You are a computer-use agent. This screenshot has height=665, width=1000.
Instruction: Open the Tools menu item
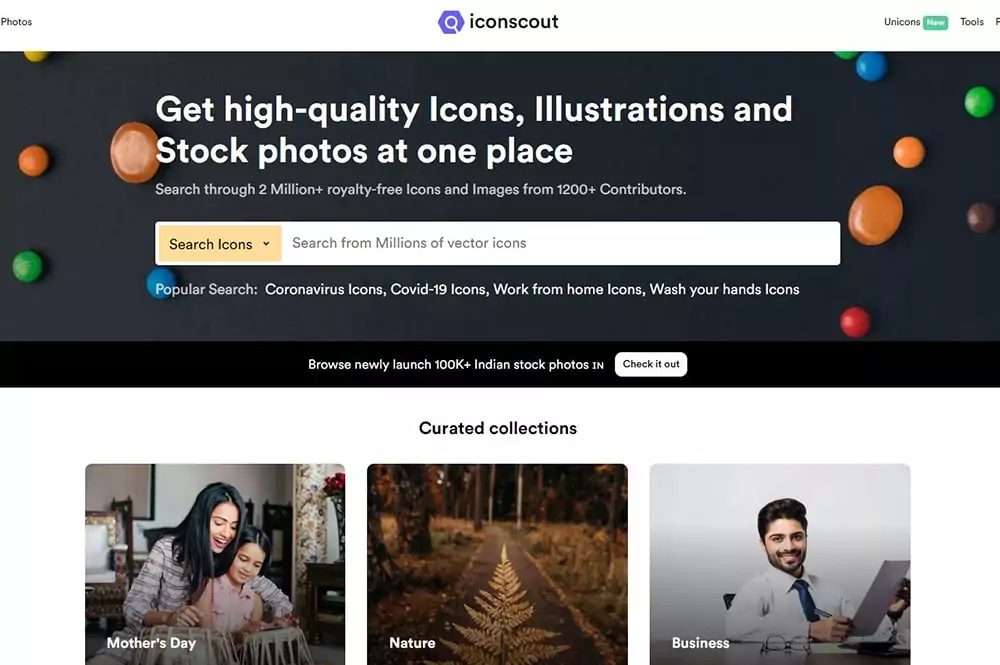[972, 22]
